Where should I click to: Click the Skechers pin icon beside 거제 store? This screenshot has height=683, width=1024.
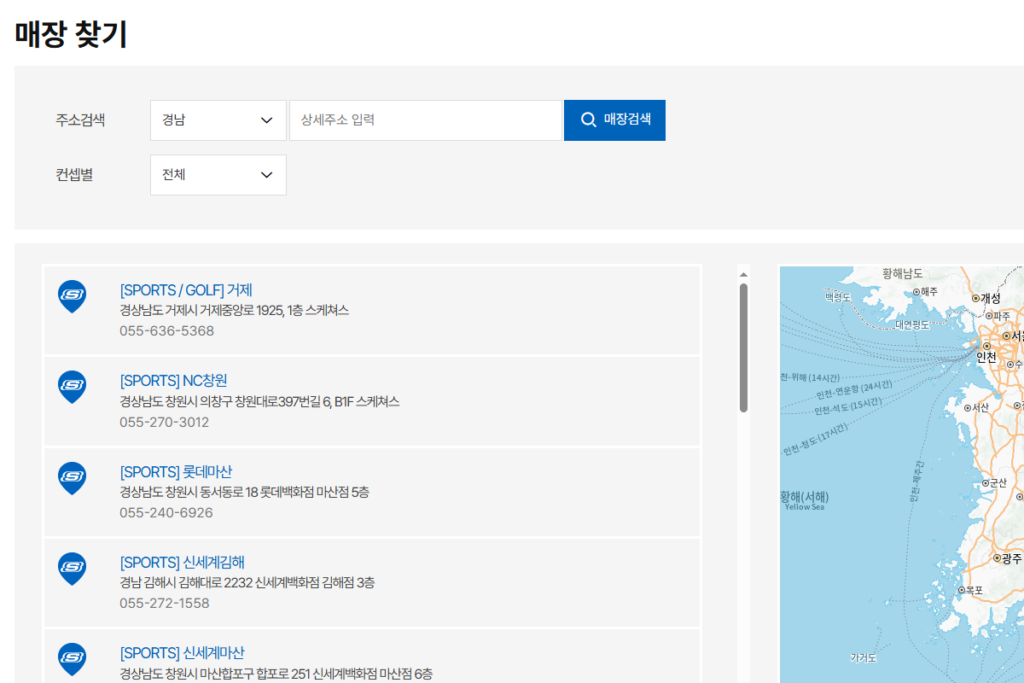[x=71, y=297]
